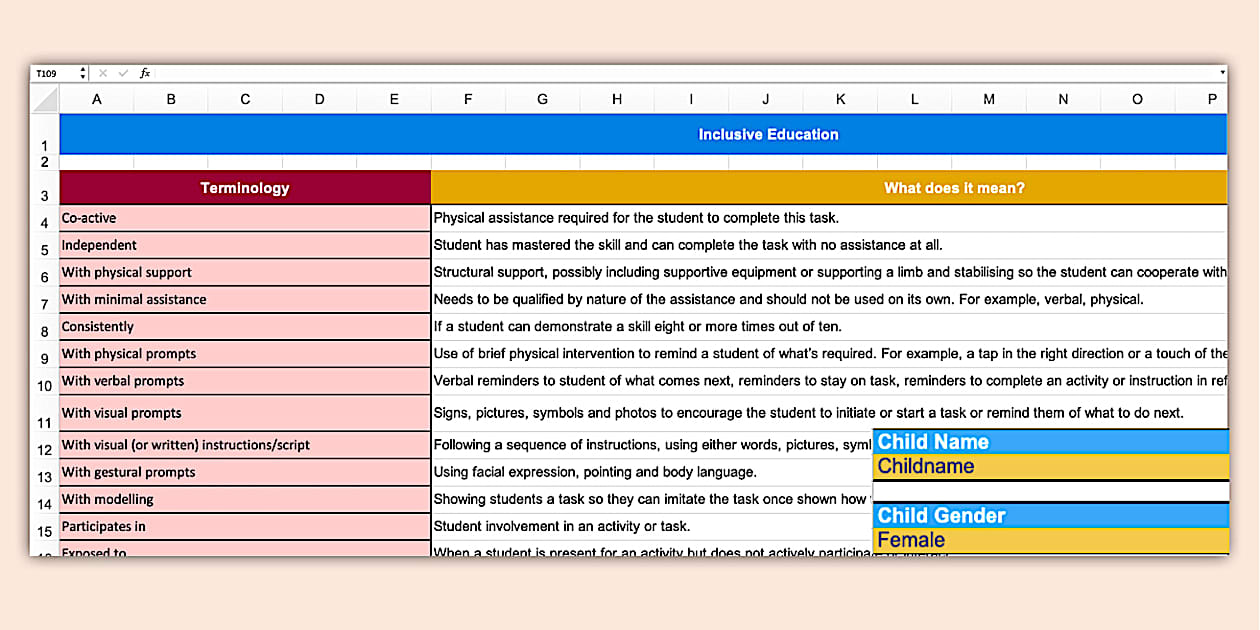1260x630 pixels.
Task: Select row header 8
Action: pos(44,326)
